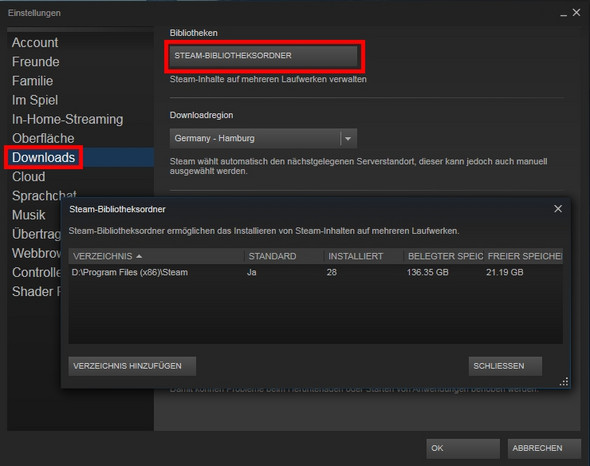
Task: Click the Schliessen button
Action: click(505, 366)
